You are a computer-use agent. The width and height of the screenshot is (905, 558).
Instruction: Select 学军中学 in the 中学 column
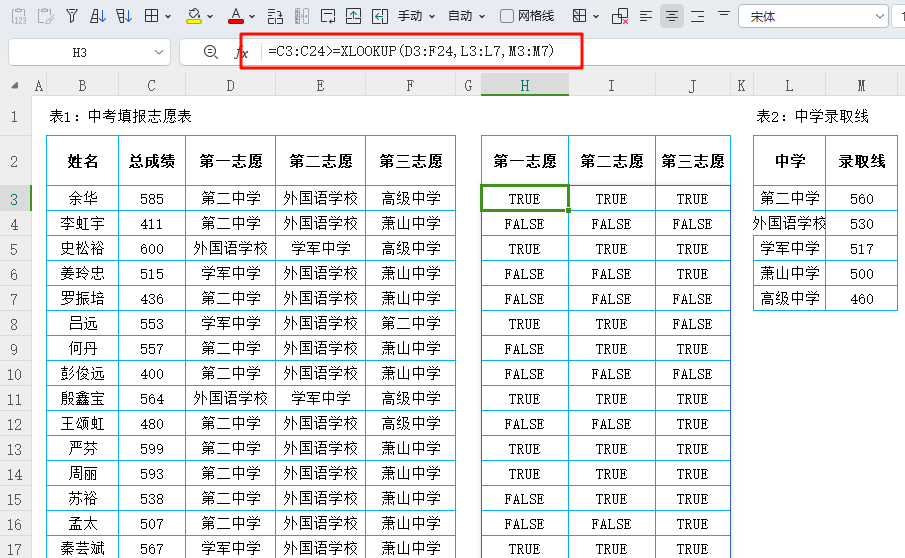tap(790, 249)
